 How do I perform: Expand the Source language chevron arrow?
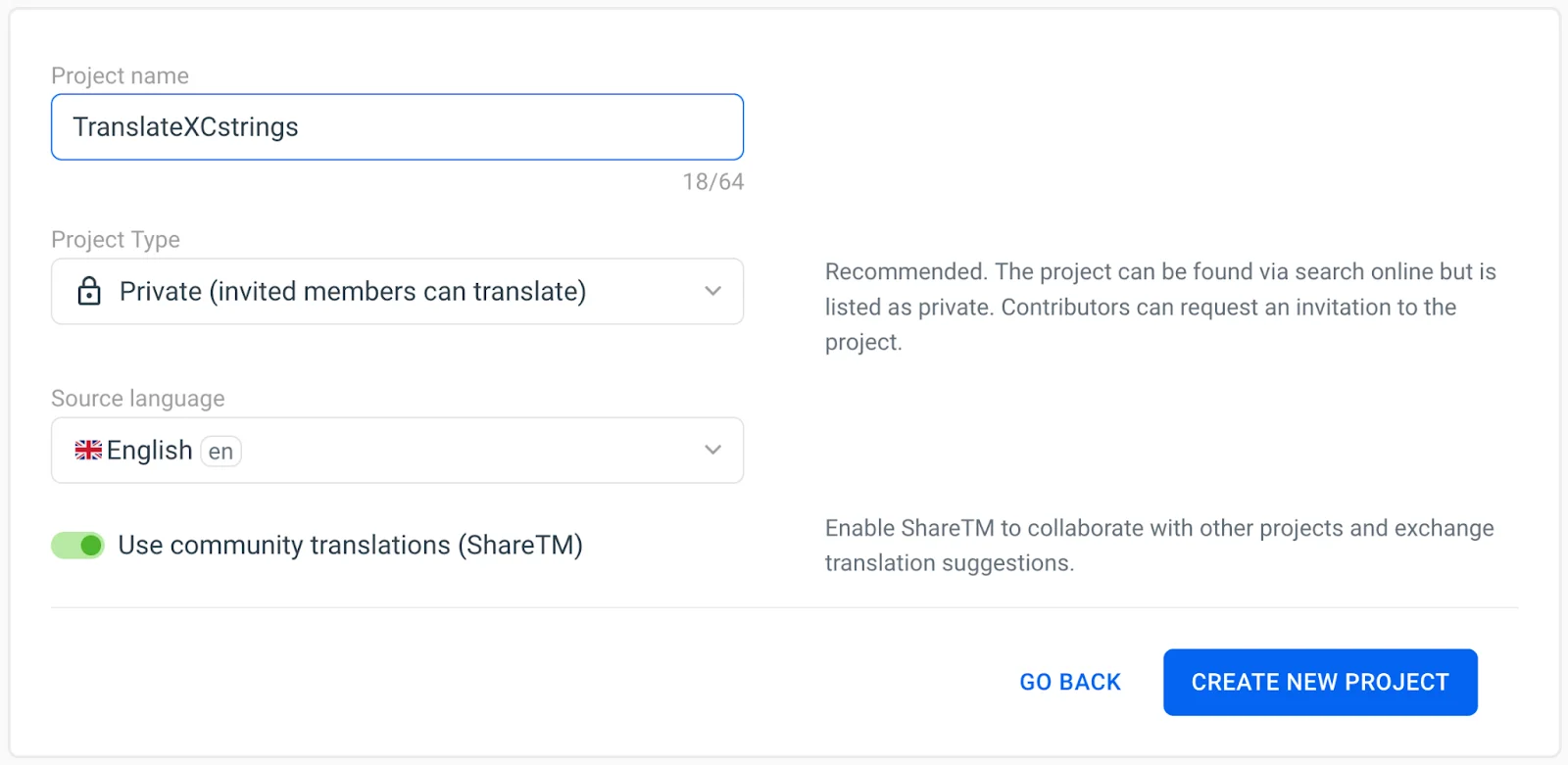coord(712,451)
